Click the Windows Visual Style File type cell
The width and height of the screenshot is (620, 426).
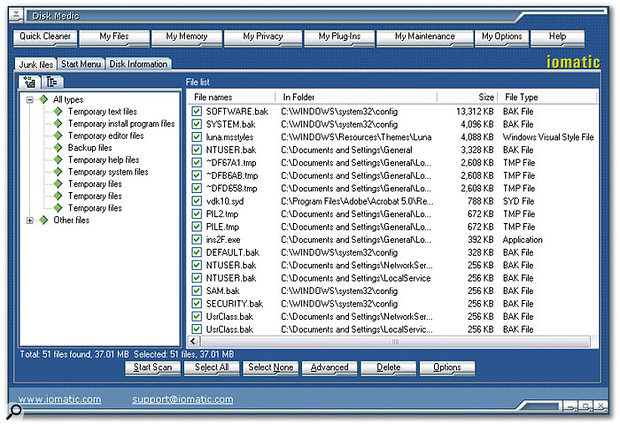pyautogui.click(x=548, y=137)
